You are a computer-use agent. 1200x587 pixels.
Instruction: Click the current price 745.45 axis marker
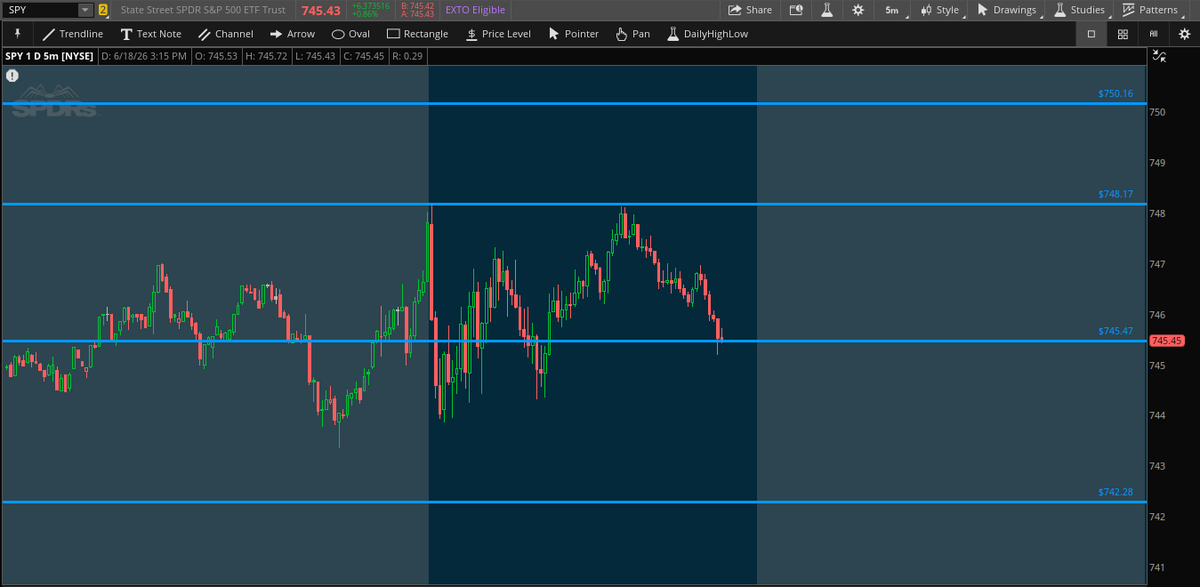point(1167,341)
